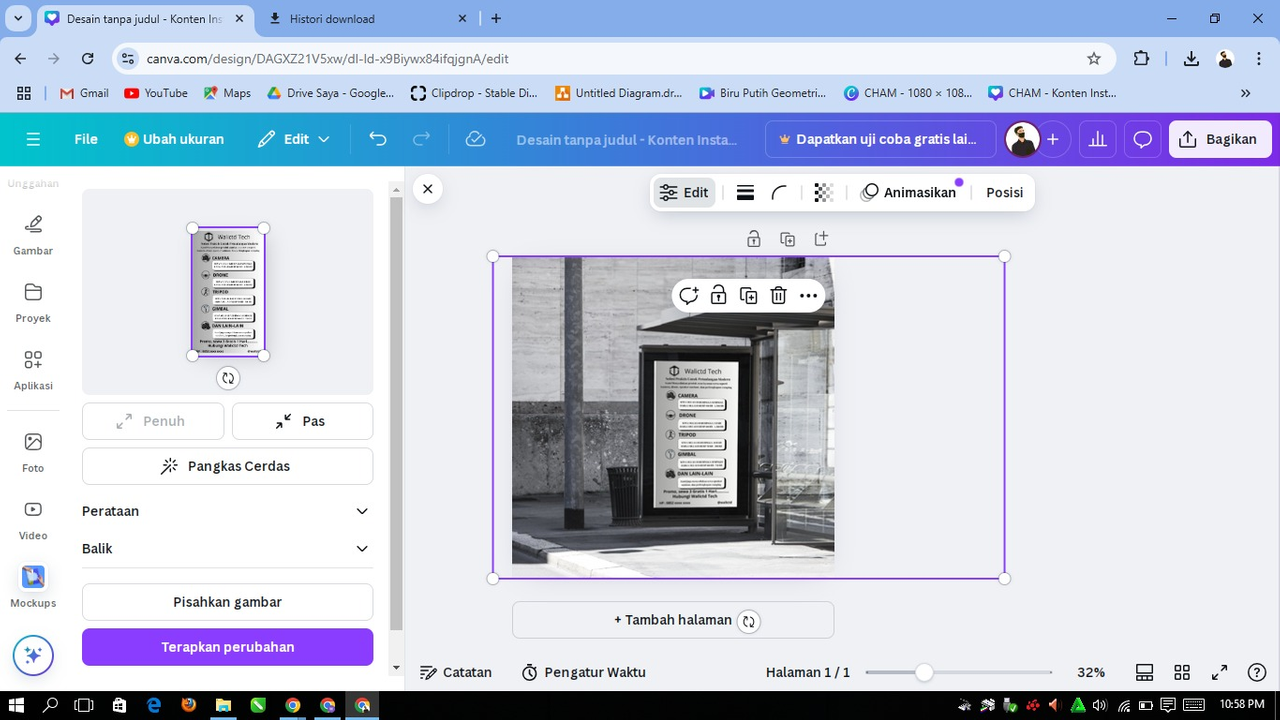Open the 32% zoom percentage menu
Image resolution: width=1280 pixels, height=720 pixels.
click(1090, 672)
